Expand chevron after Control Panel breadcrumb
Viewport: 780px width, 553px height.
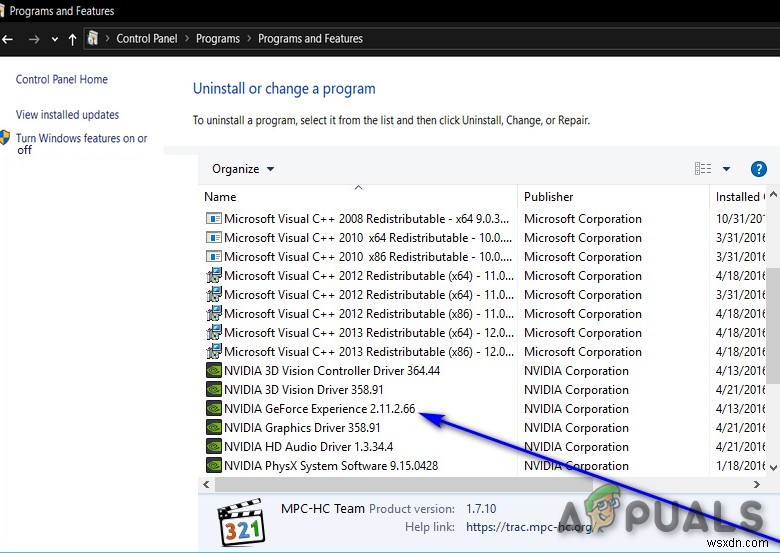[x=187, y=38]
